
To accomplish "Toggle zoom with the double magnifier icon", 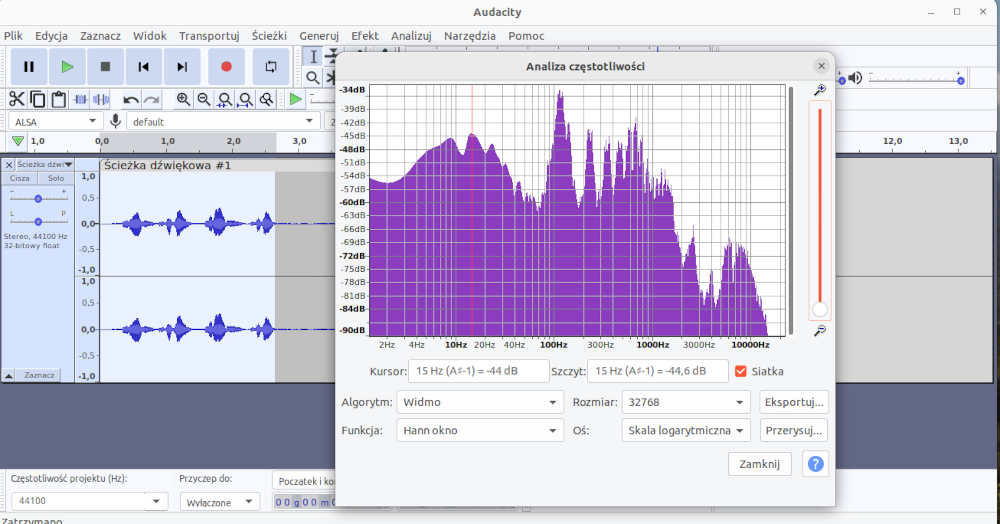I will [267, 99].
